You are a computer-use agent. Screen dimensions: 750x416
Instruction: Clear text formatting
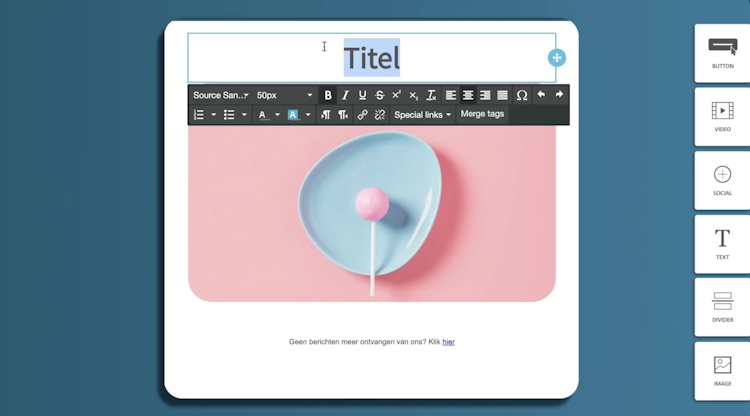(x=431, y=95)
